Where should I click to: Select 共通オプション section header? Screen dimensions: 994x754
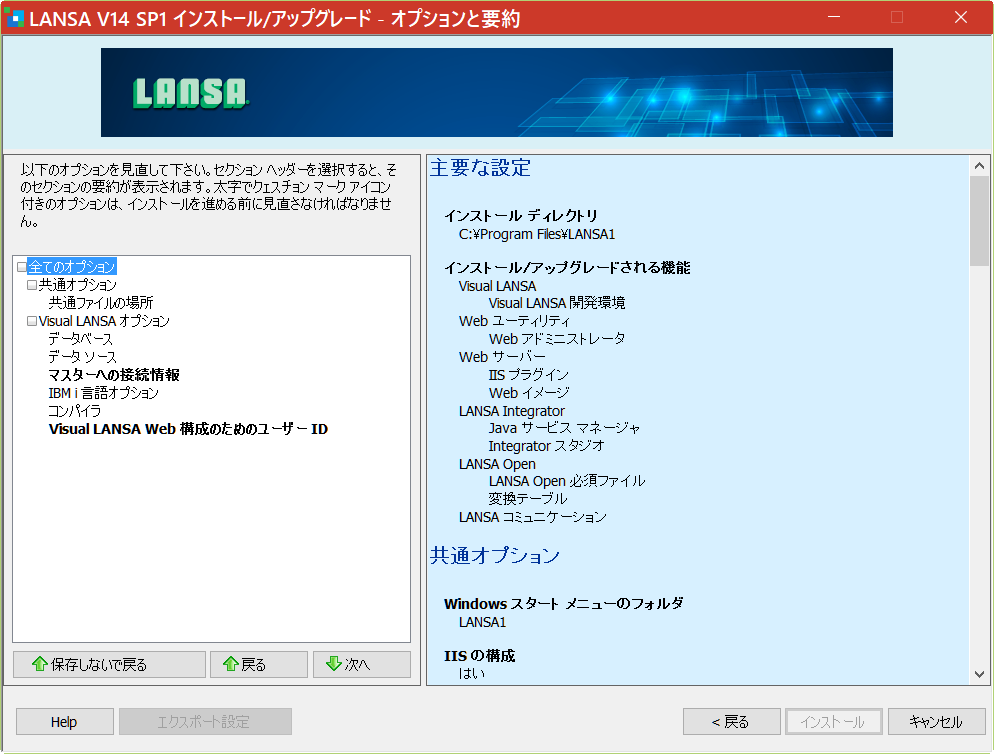78,285
